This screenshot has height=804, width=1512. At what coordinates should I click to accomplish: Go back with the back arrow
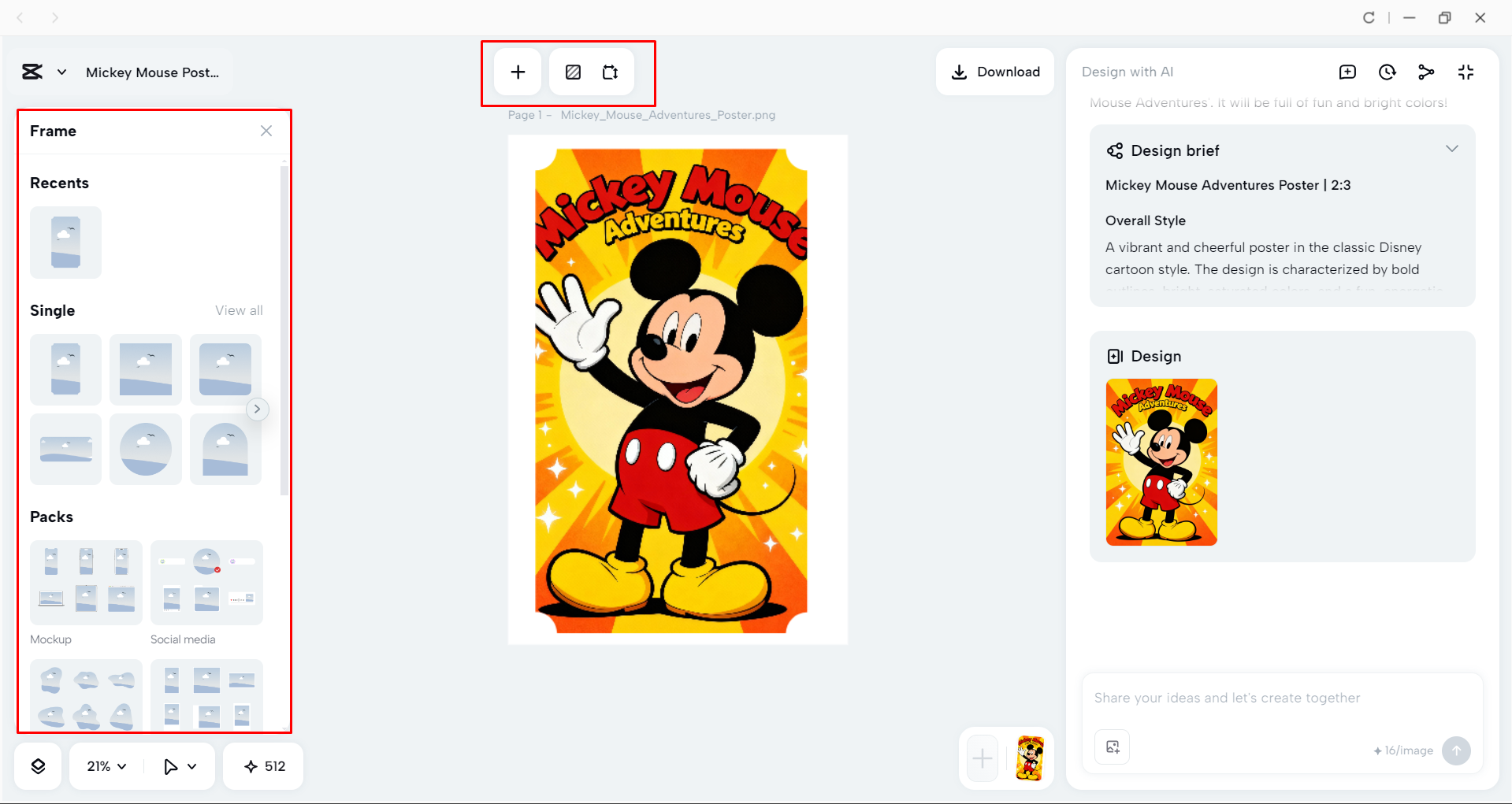point(20,17)
